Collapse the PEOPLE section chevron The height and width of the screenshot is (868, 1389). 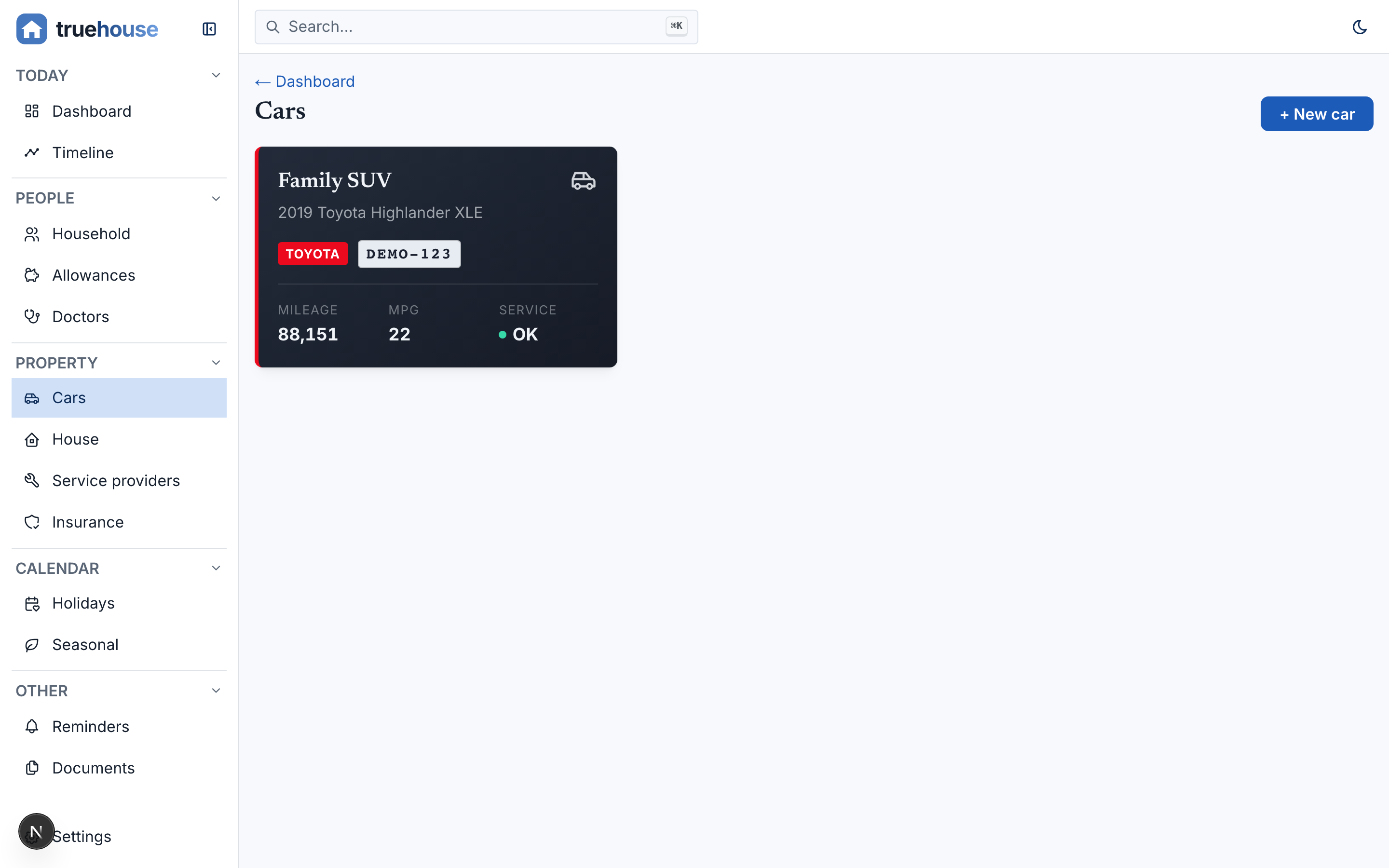216,198
